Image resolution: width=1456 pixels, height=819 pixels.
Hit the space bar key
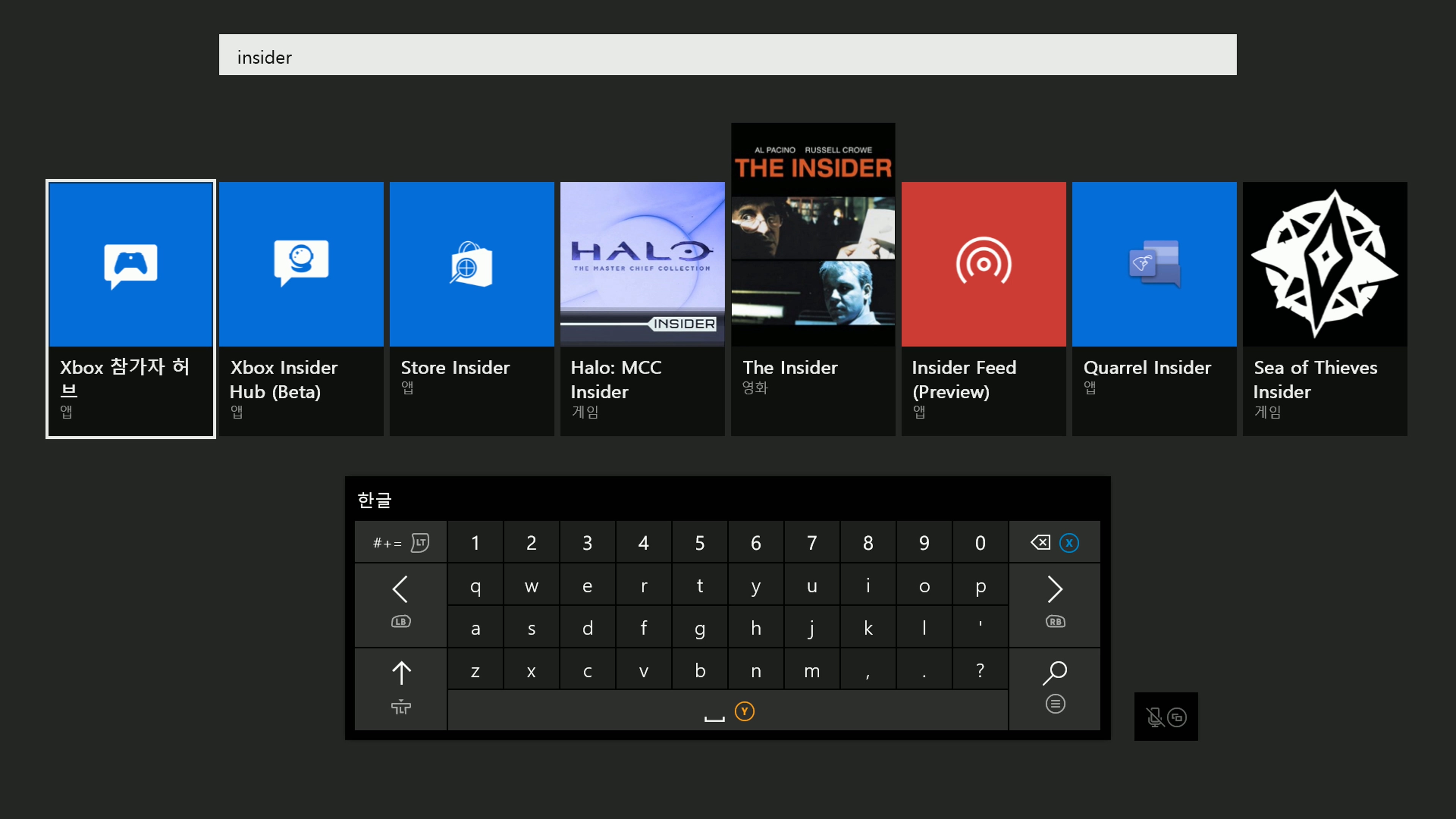tap(728, 711)
